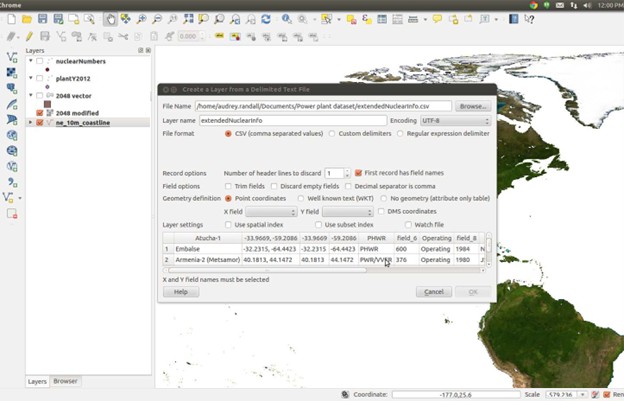Click the Cancel button
Viewport: 624px width, 401px height.
tap(434, 292)
